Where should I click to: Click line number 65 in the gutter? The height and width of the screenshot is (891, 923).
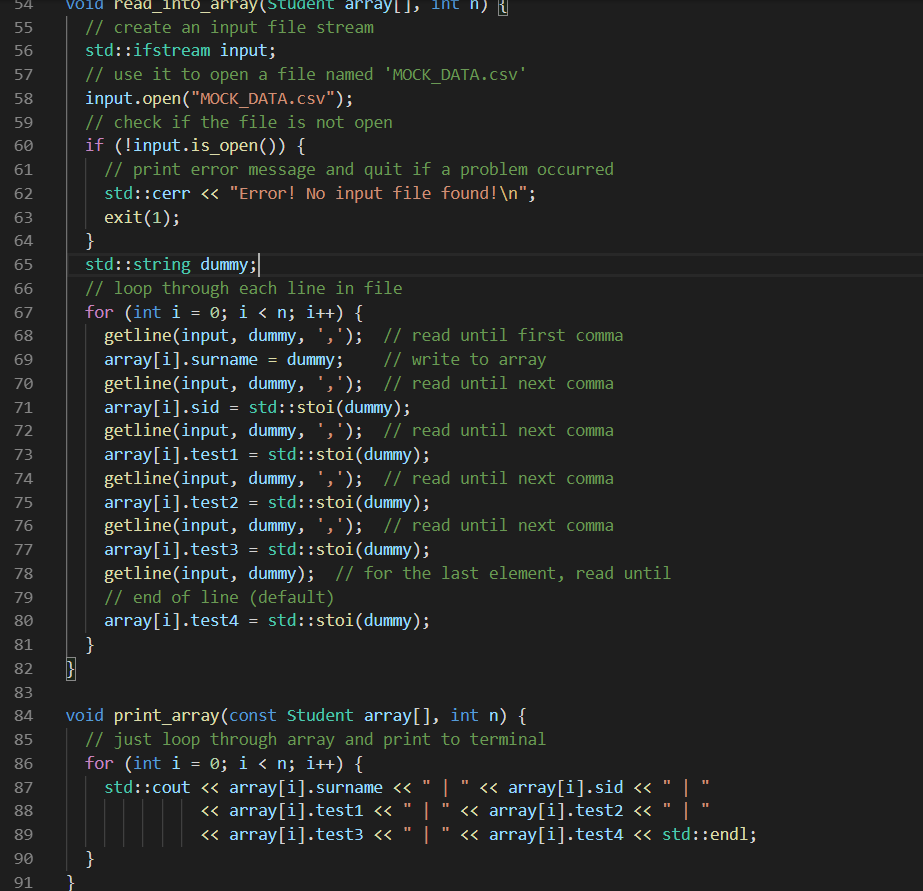[24, 265]
